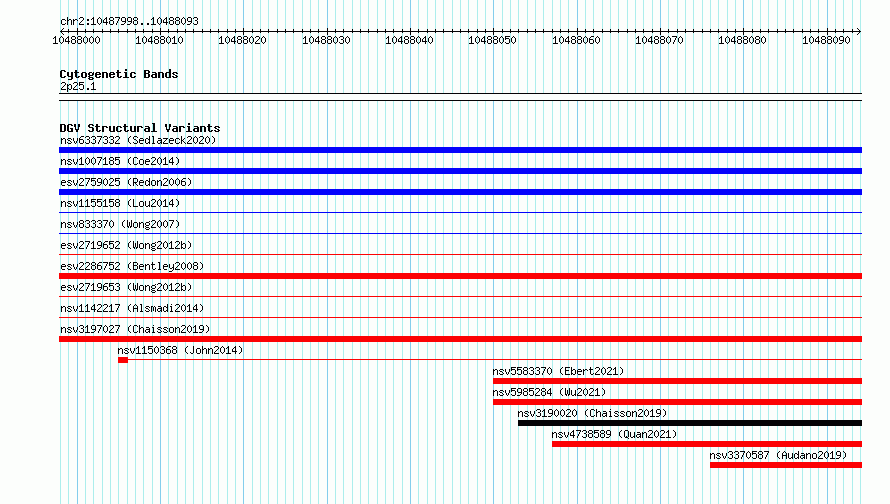
Task: Click esv2719652 (Wong2012b) variant label
Action: click(126, 245)
